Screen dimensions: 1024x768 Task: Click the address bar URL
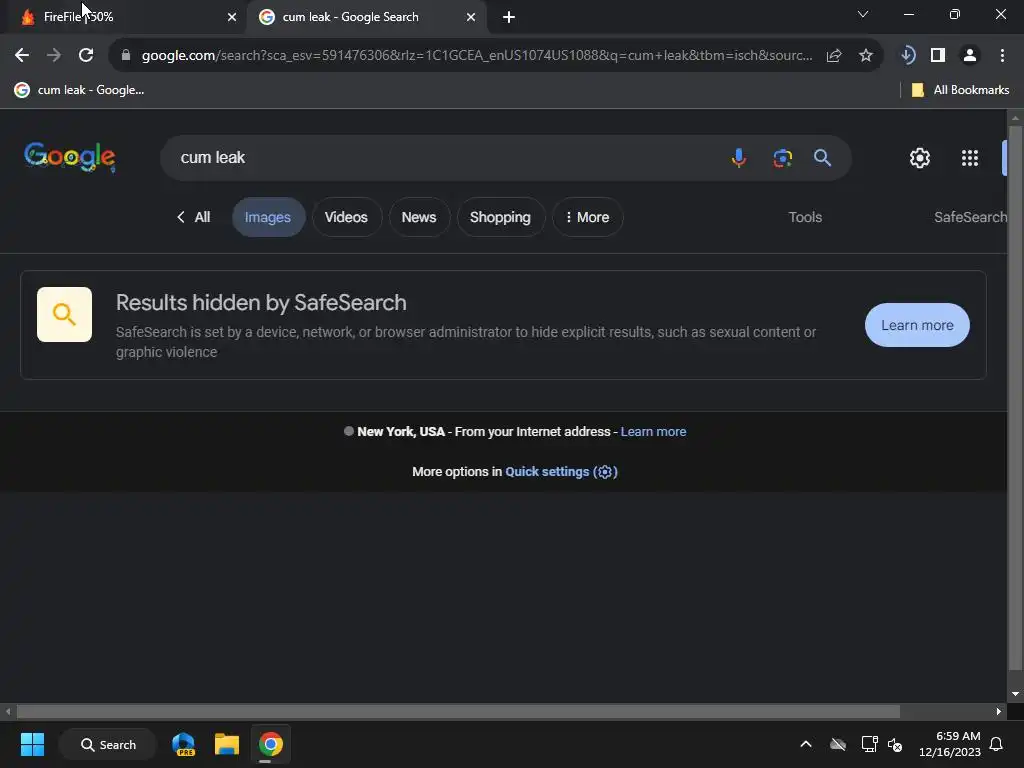coord(477,56)
